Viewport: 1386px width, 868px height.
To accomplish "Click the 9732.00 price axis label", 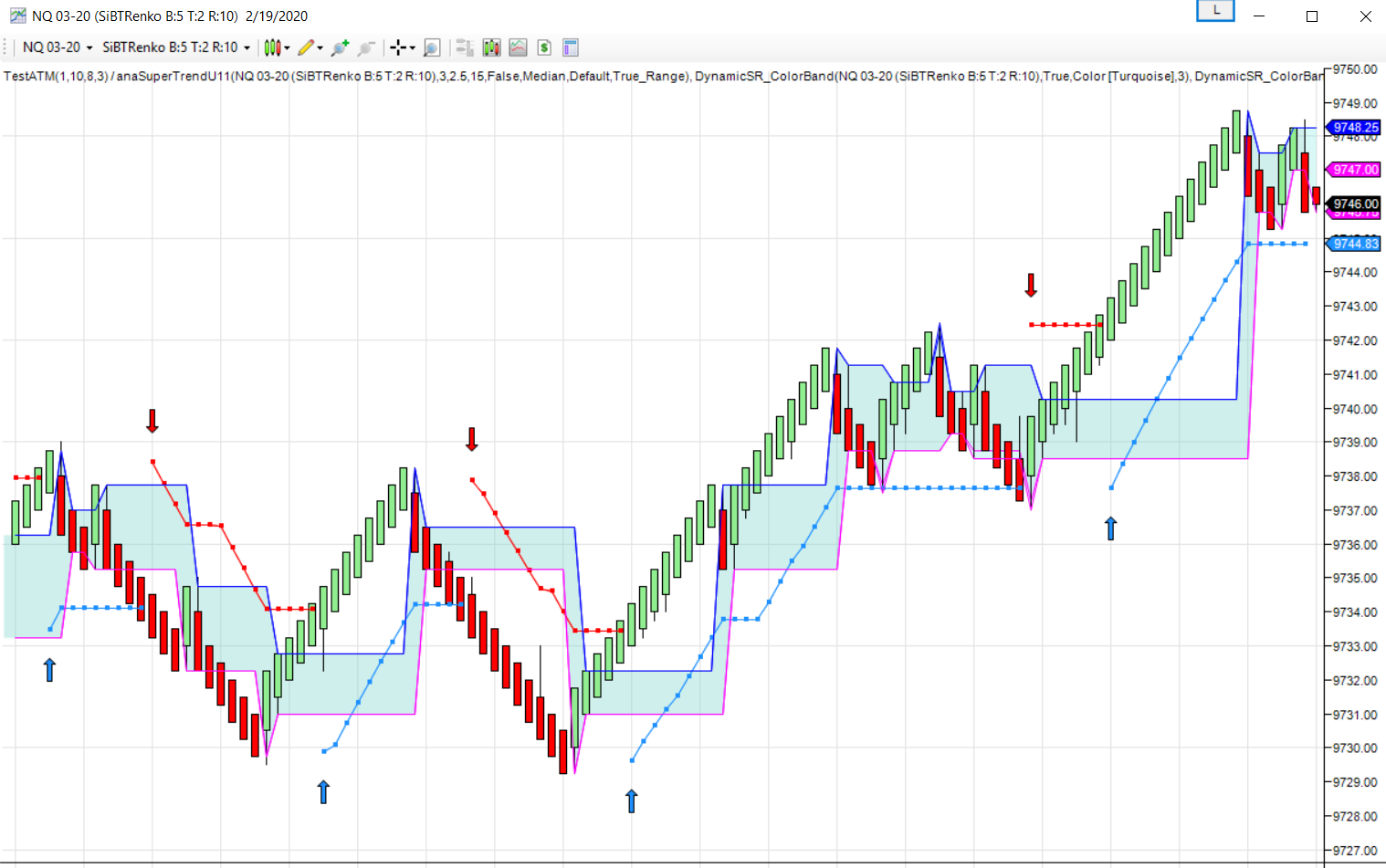I will [x=1355, y=681].
